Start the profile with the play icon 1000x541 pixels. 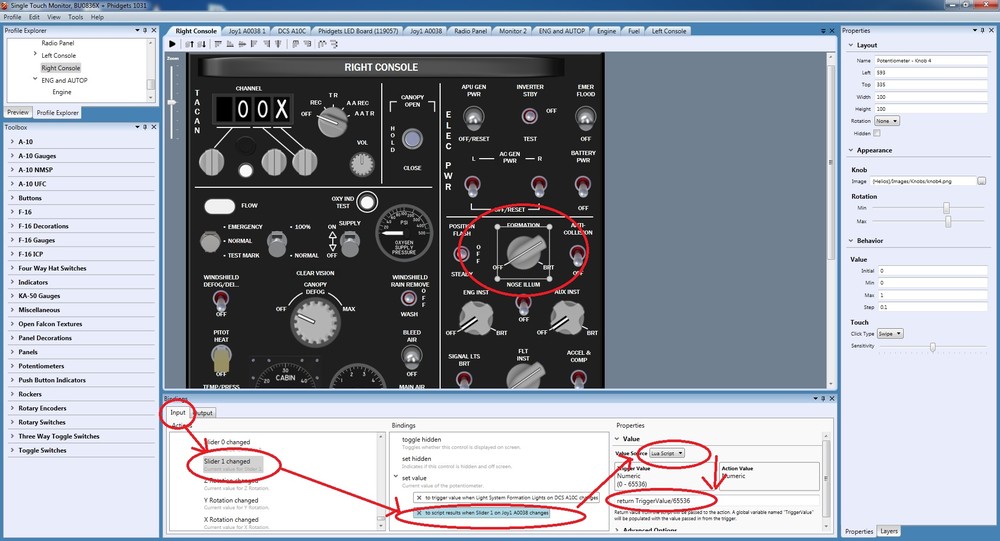(172, 44)
